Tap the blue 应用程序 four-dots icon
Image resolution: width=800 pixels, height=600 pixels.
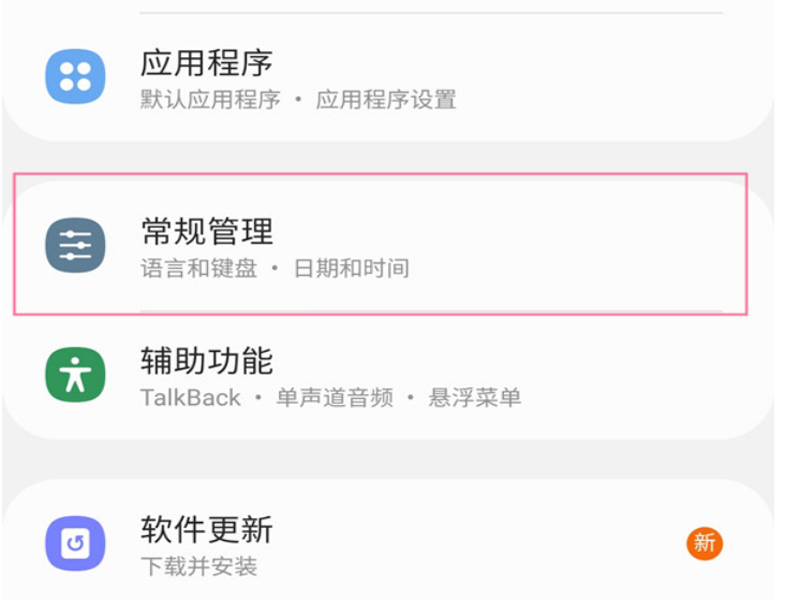point(75,77)
